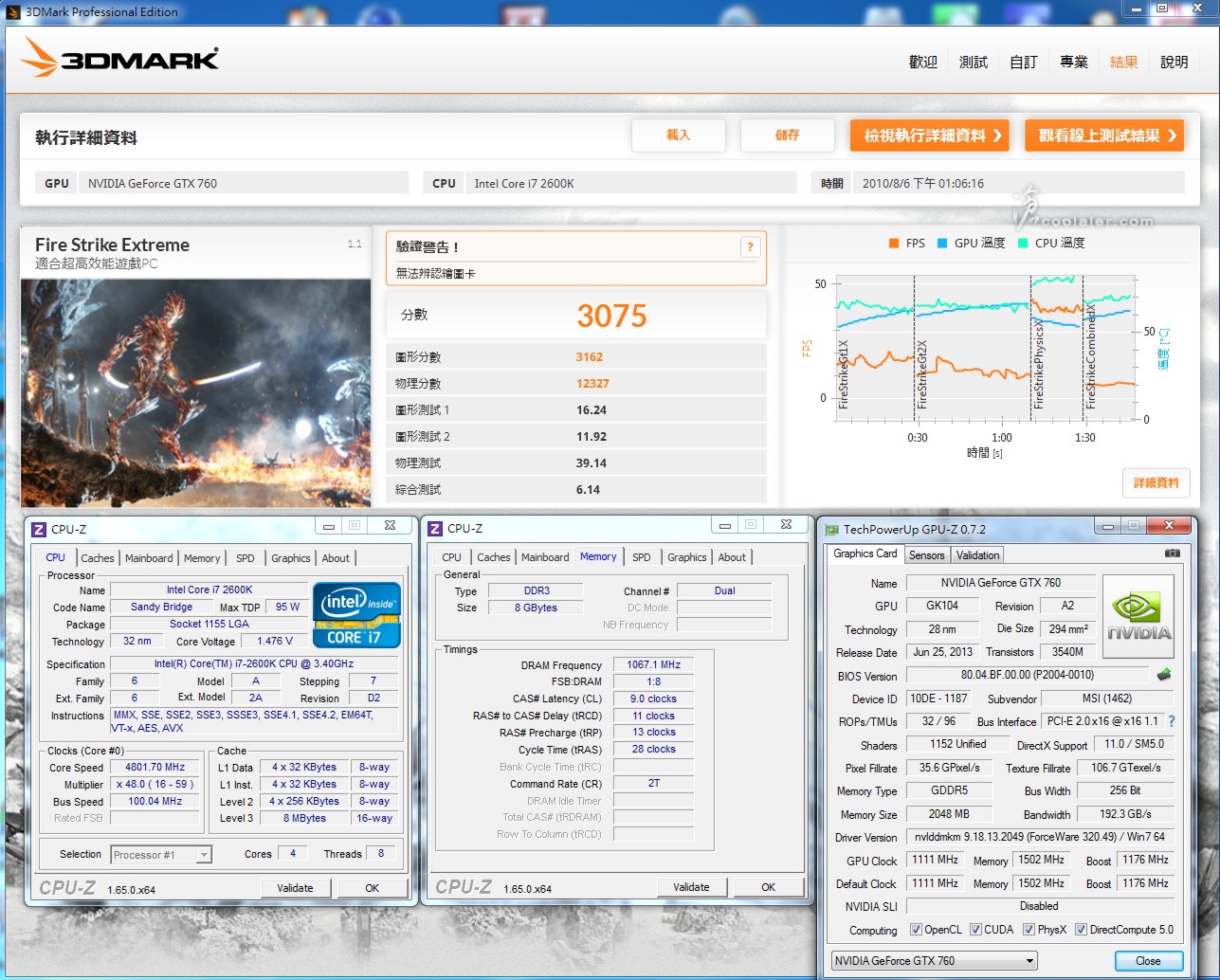
Task: Click the GPU-Z title bar icon
Action: coord(832,530)
